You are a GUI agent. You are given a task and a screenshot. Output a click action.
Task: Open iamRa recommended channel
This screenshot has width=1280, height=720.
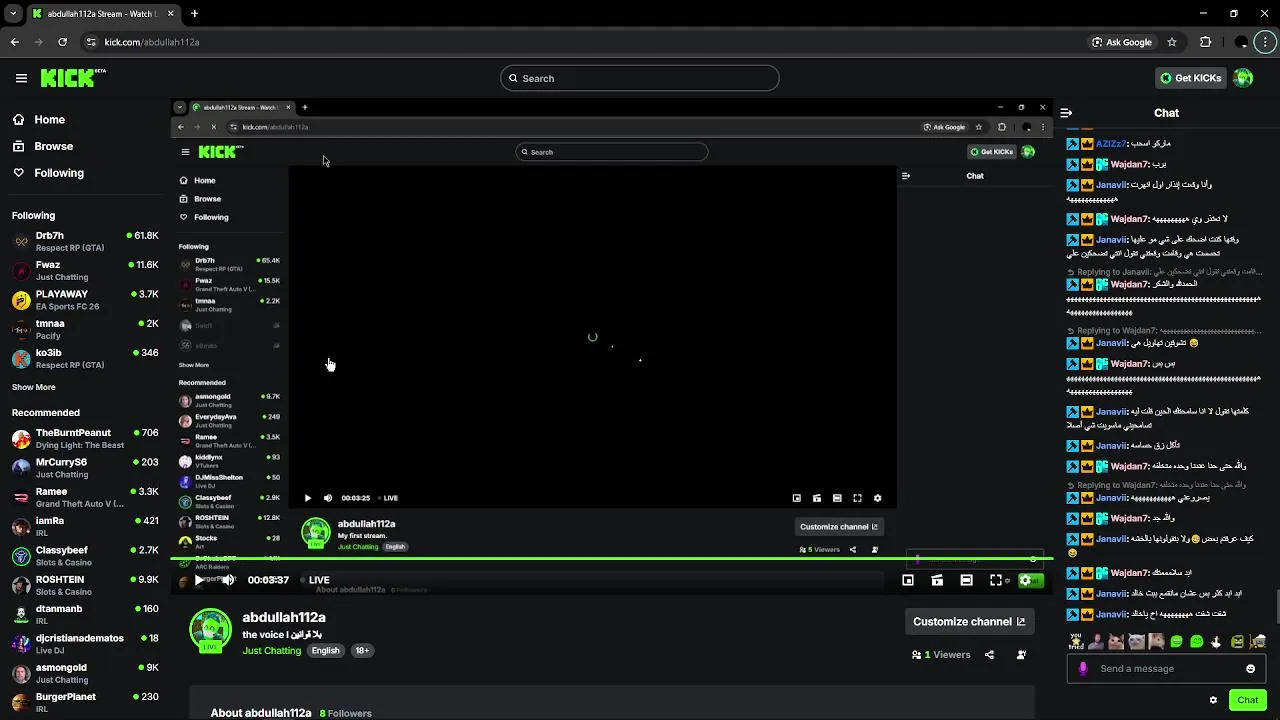tap(84, 527)
